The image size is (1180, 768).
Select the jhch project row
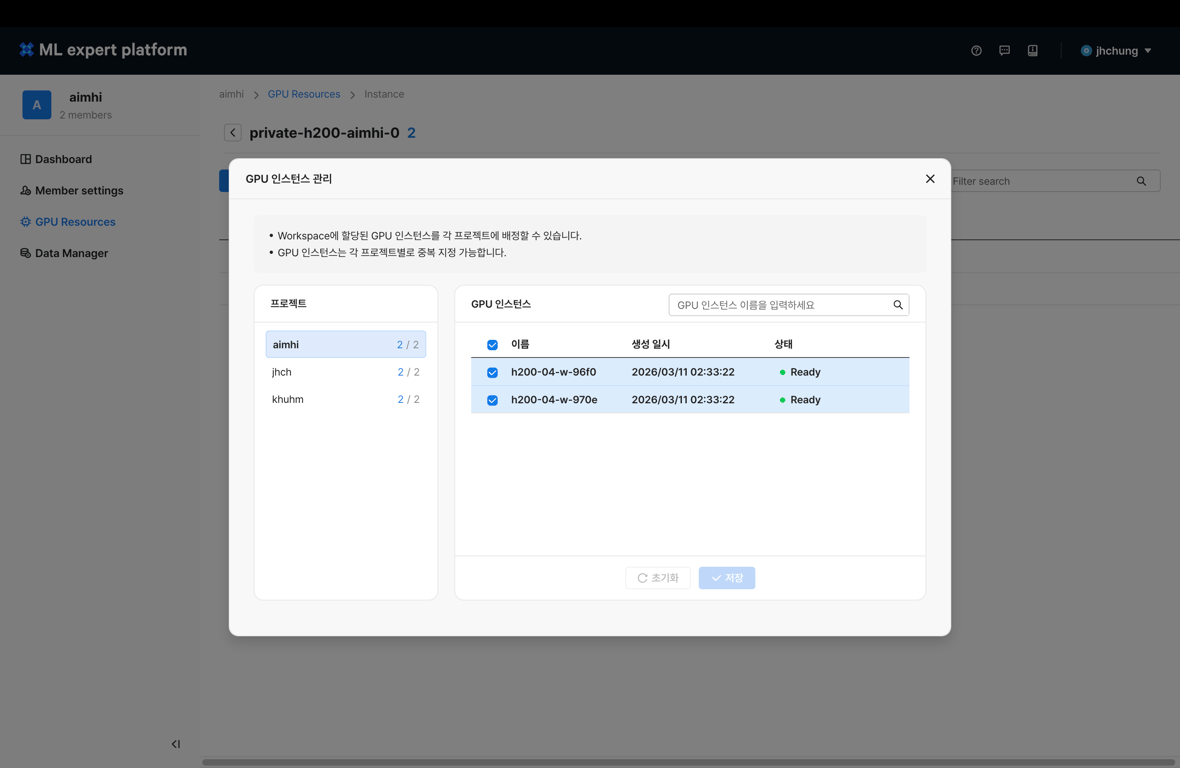345,372
